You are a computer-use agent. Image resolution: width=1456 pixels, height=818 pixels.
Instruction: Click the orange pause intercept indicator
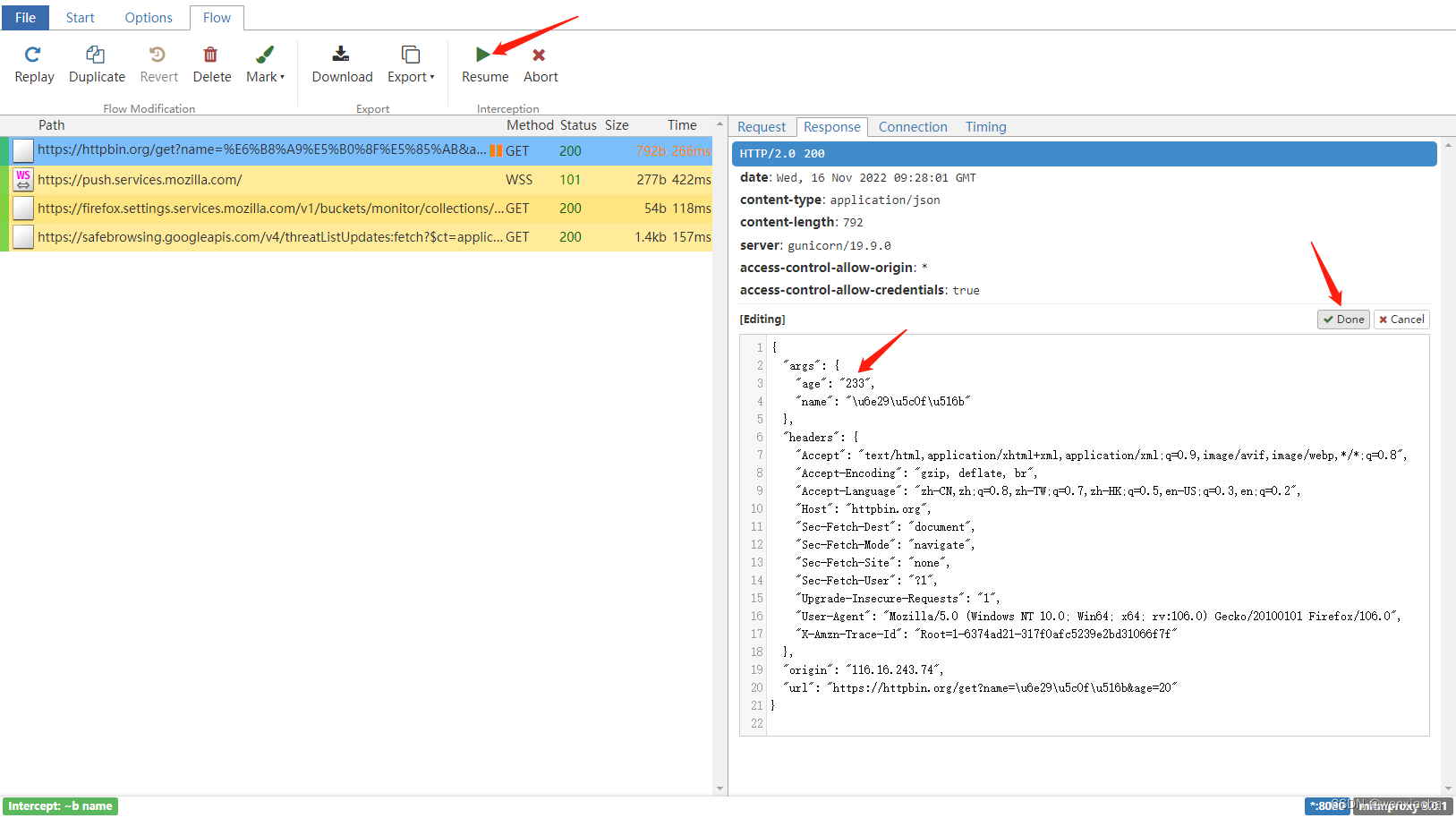pyautogui.click(x=496, y=150)
